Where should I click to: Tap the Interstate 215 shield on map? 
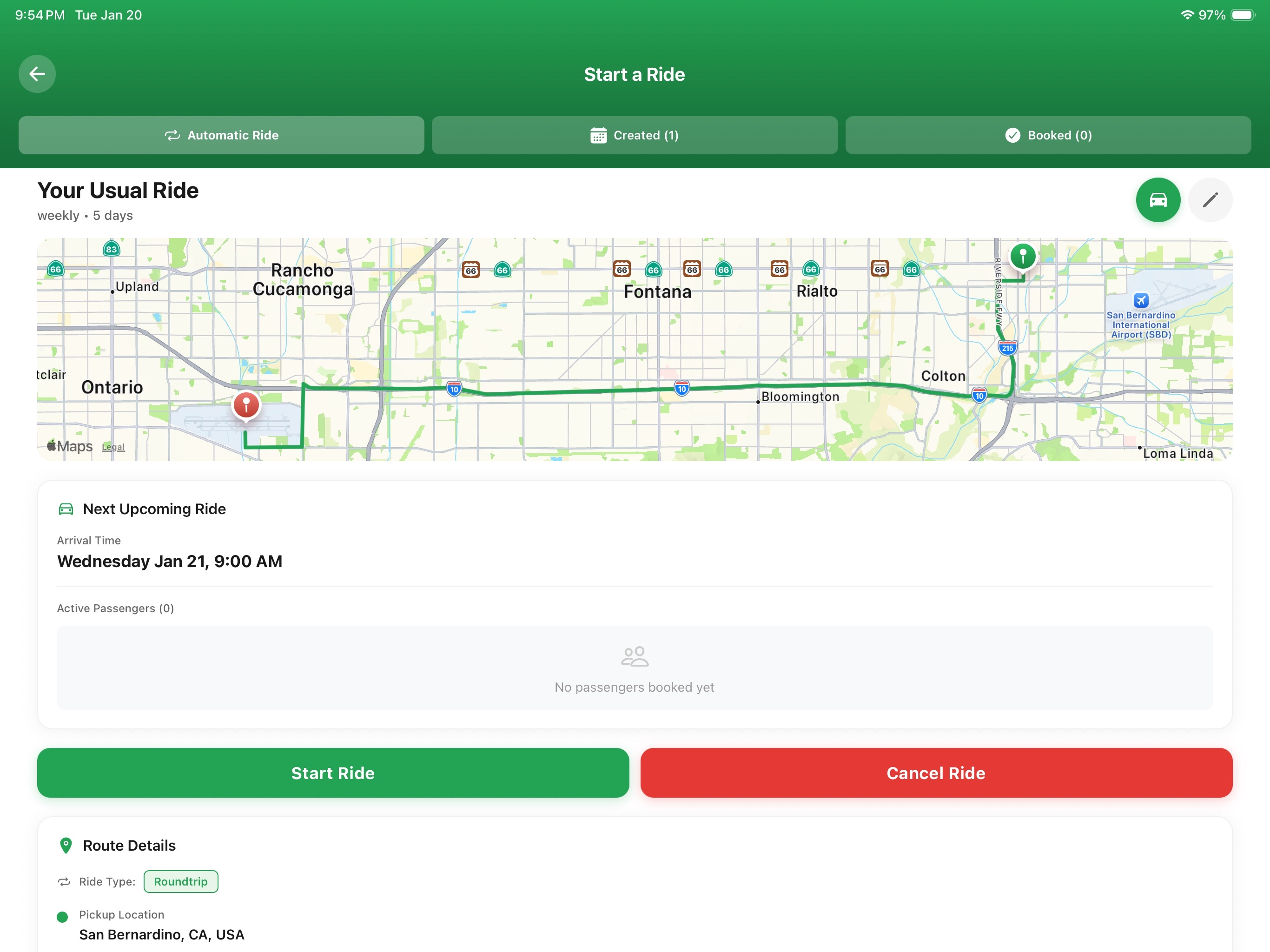click(x=1007, y=348)
